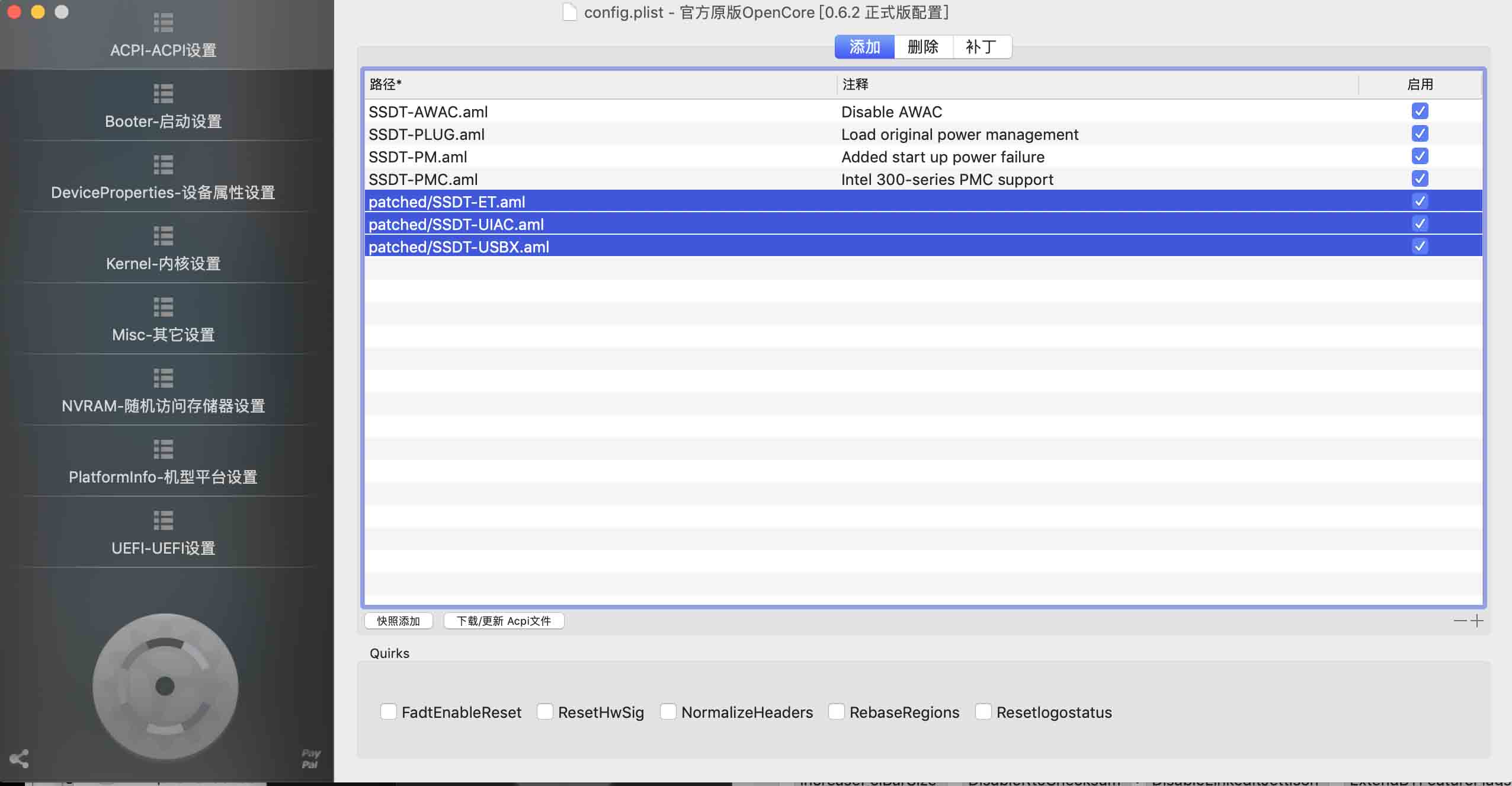Enable the FadtEnableReset quirk
This screenshot has height=786, width=1512.
(x=389, y=711)
